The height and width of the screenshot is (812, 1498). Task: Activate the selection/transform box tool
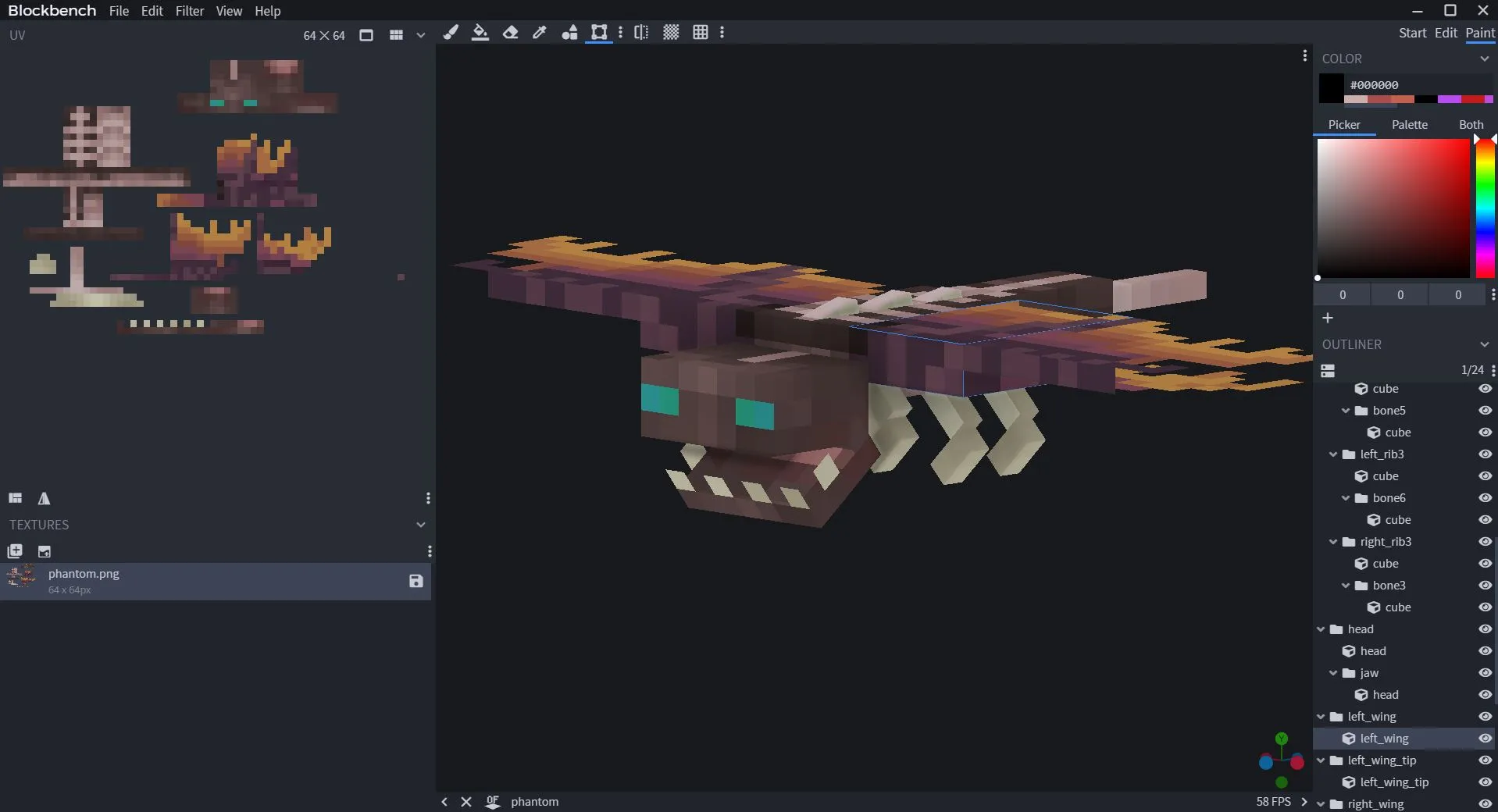(x=599, y=32)
